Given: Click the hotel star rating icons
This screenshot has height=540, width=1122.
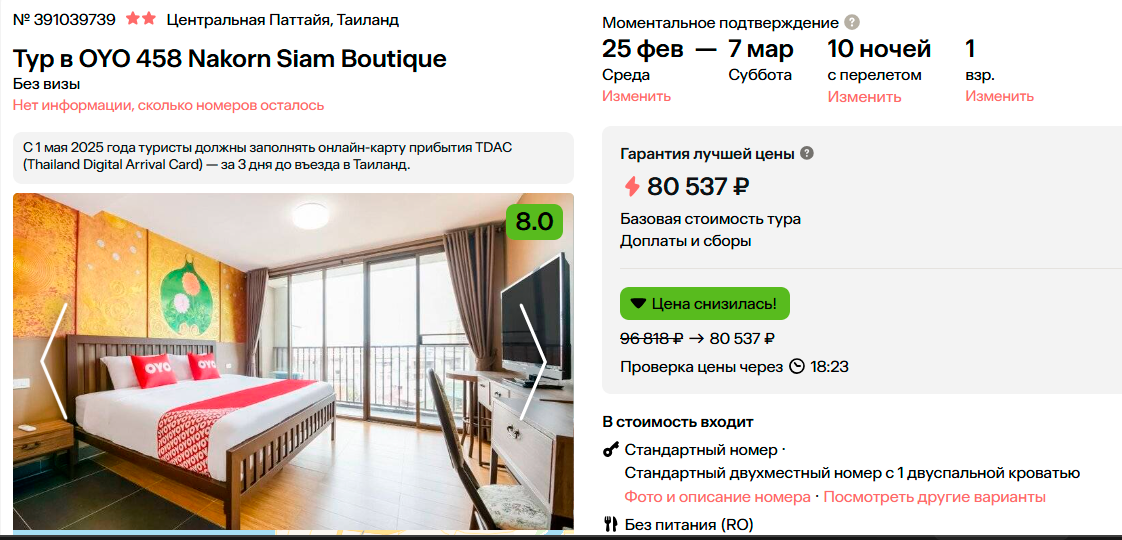Looking at the screenshot, I should click(x=141, y=19).
